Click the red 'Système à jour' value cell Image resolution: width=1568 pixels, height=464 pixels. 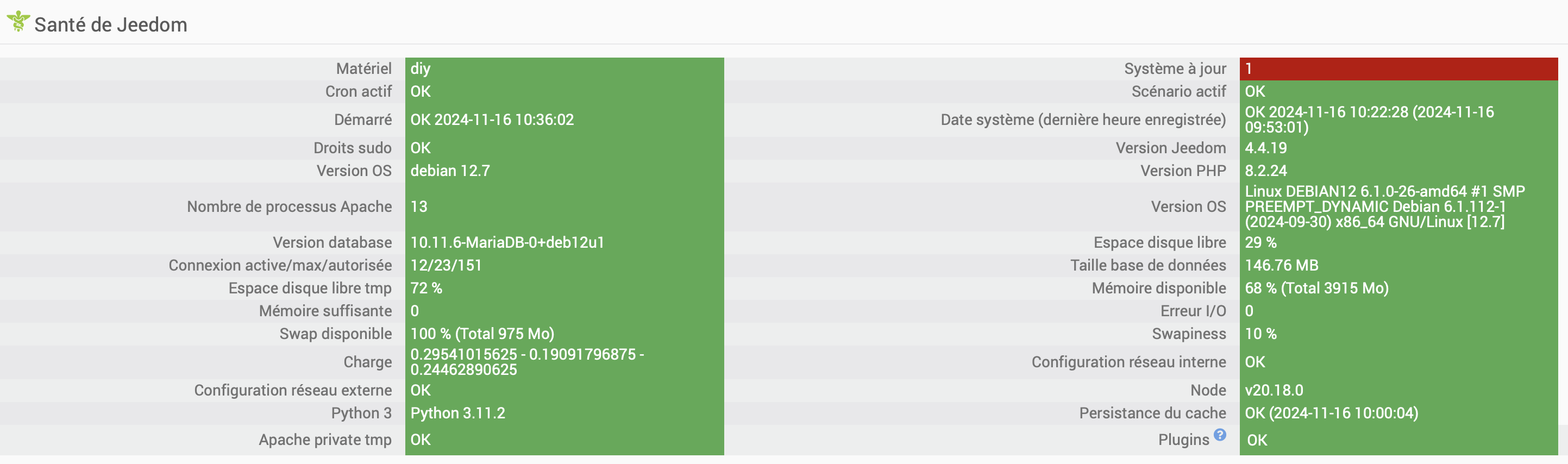1398,69
